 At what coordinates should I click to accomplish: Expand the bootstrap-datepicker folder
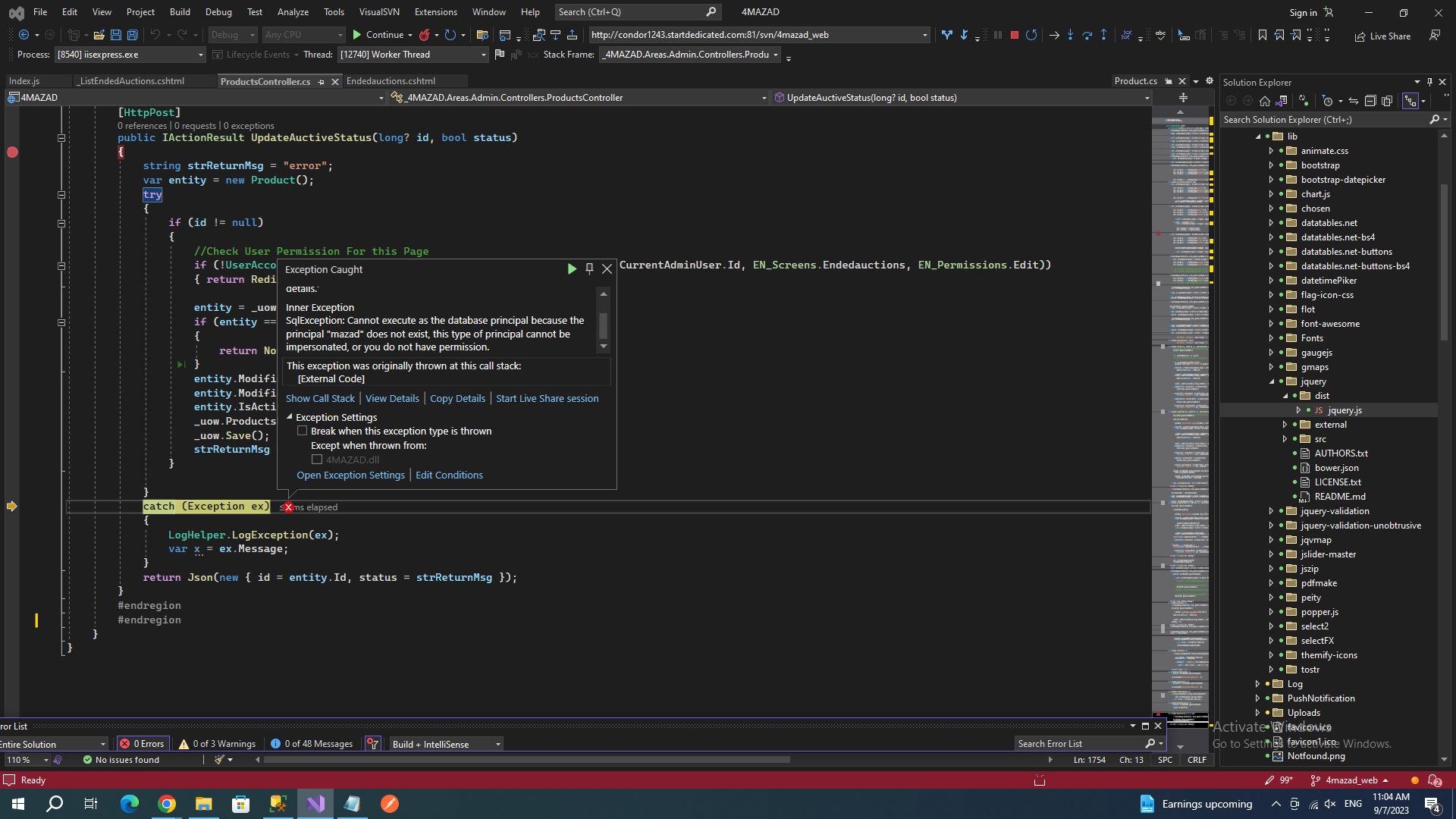1272,180
